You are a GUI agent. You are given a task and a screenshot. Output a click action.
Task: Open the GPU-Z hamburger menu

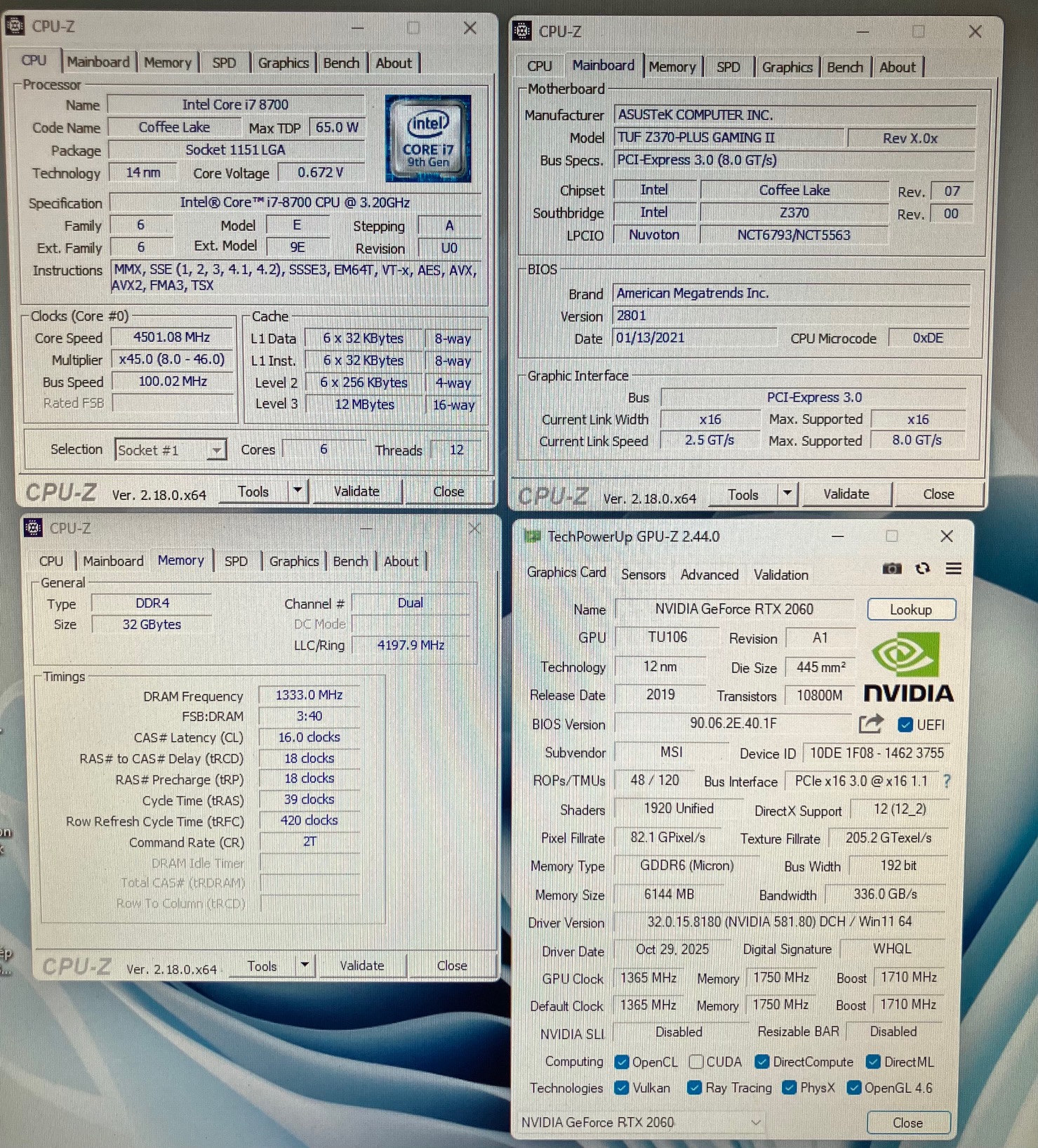(953, 569)
